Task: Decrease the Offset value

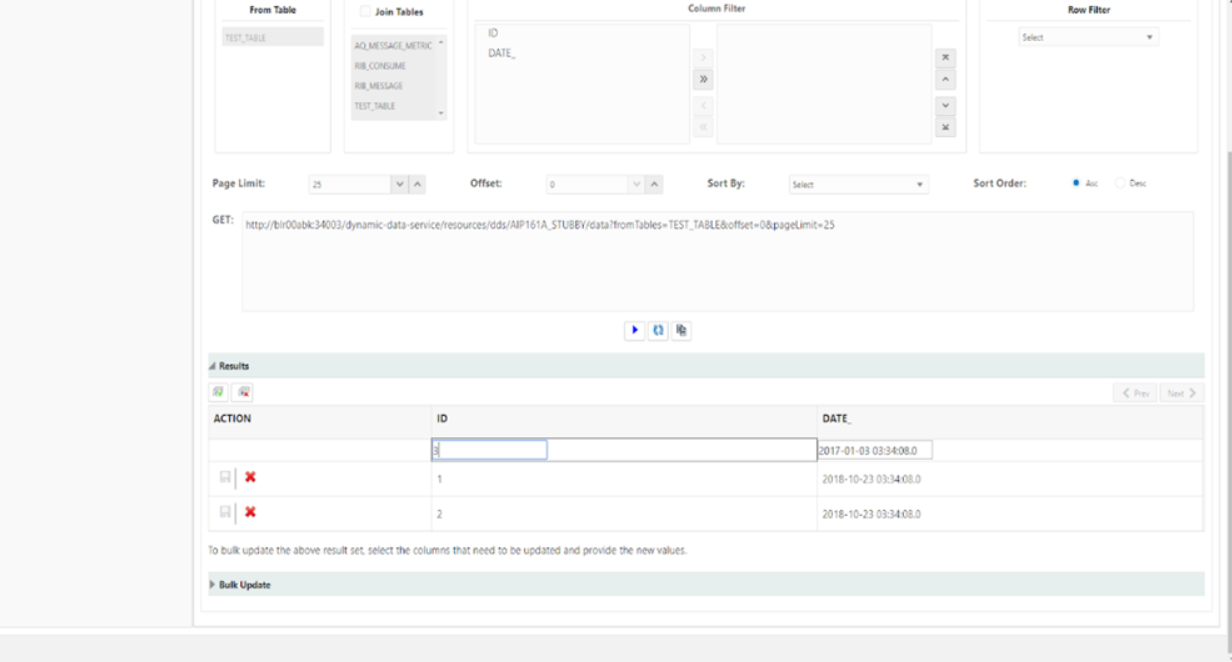Action: [636, 184]
